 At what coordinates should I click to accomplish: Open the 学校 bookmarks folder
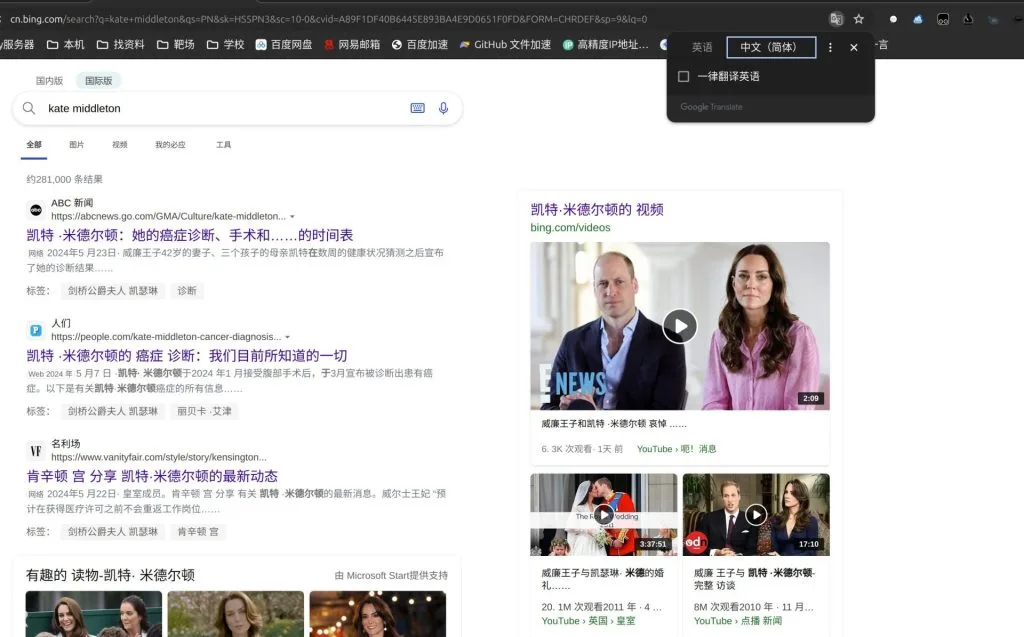pos(225,44)
